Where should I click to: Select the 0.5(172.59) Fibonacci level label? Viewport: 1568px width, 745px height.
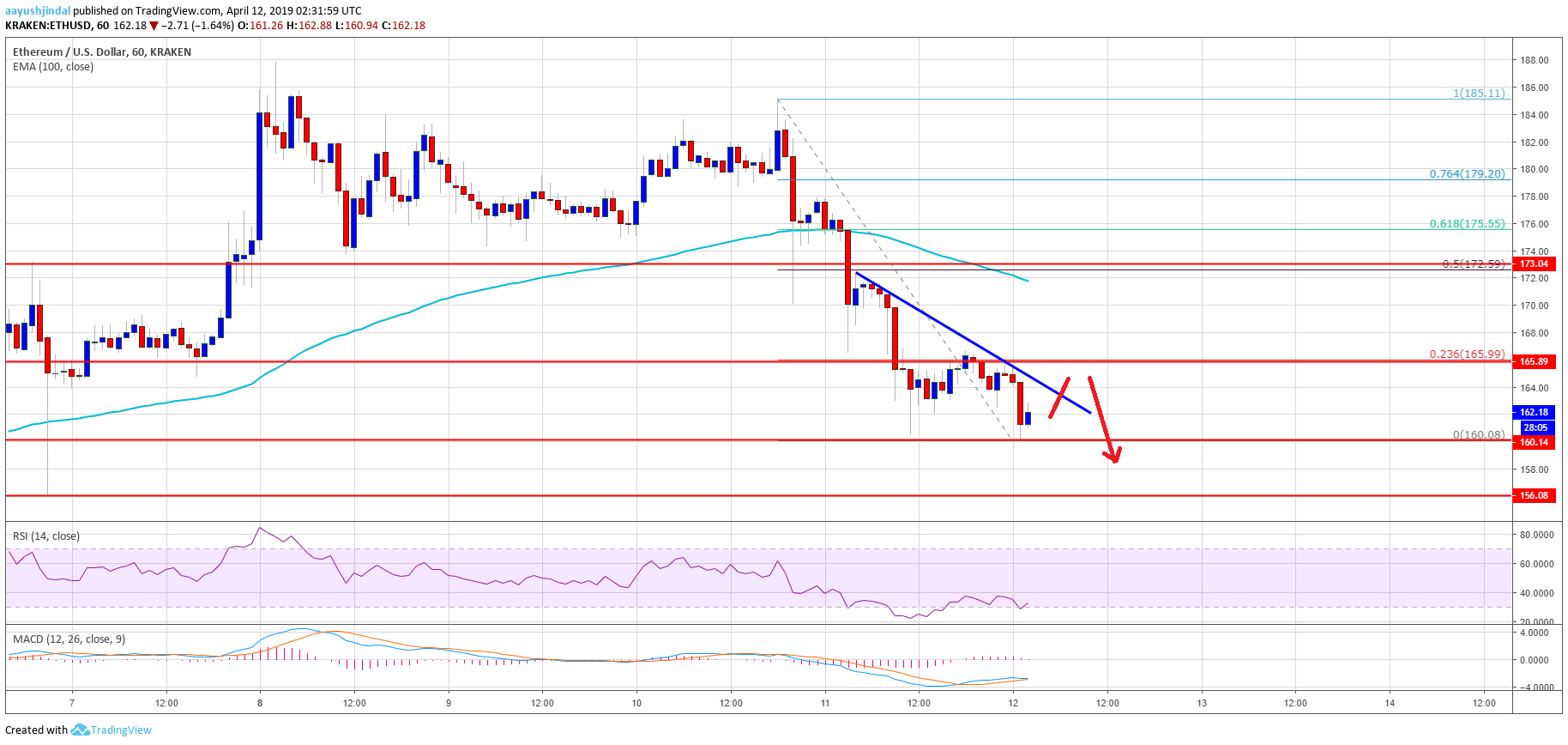click(1474, 264)
